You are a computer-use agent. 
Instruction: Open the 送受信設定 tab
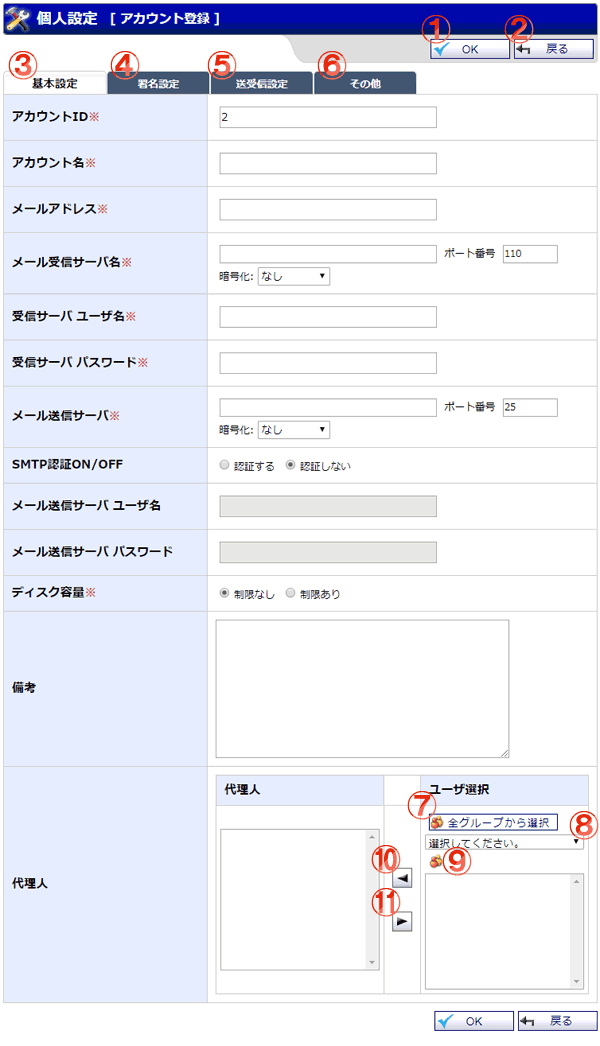(x=262, y=83)
